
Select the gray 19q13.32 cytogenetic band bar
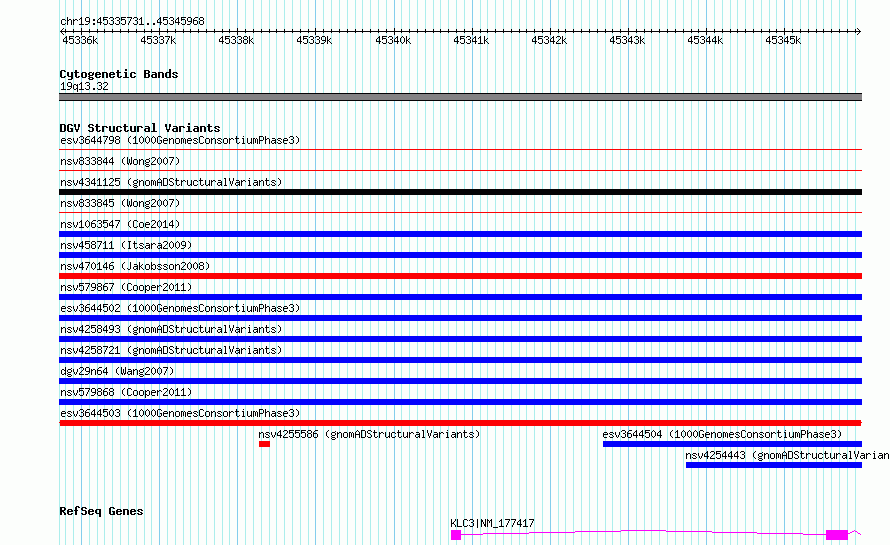tap(460, 97)
